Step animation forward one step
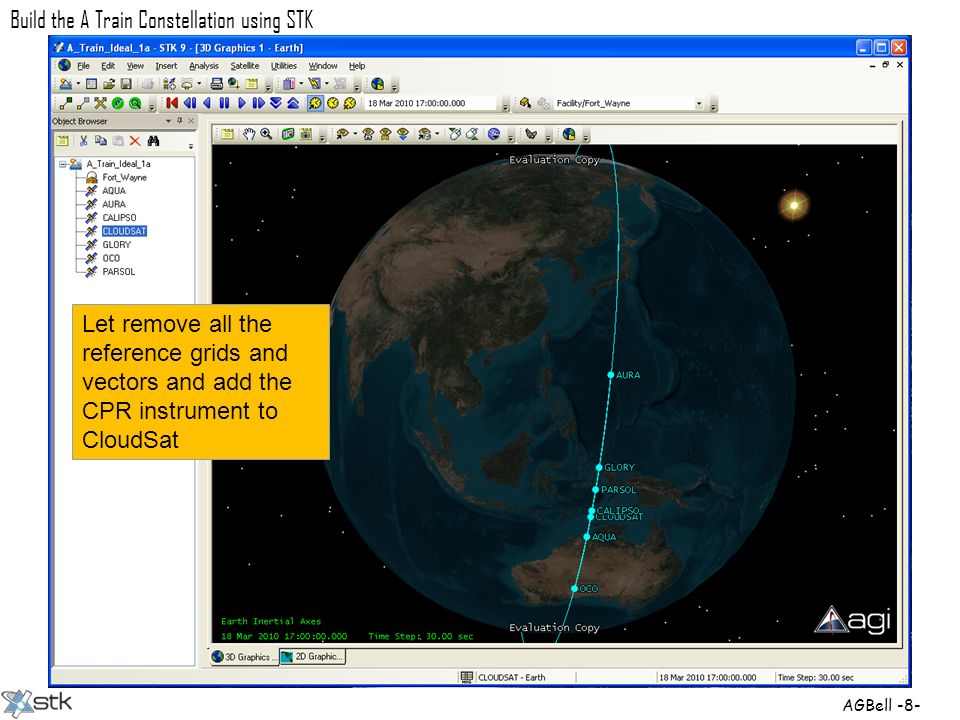This screenshot has width=960, height=720. [258, 103]
